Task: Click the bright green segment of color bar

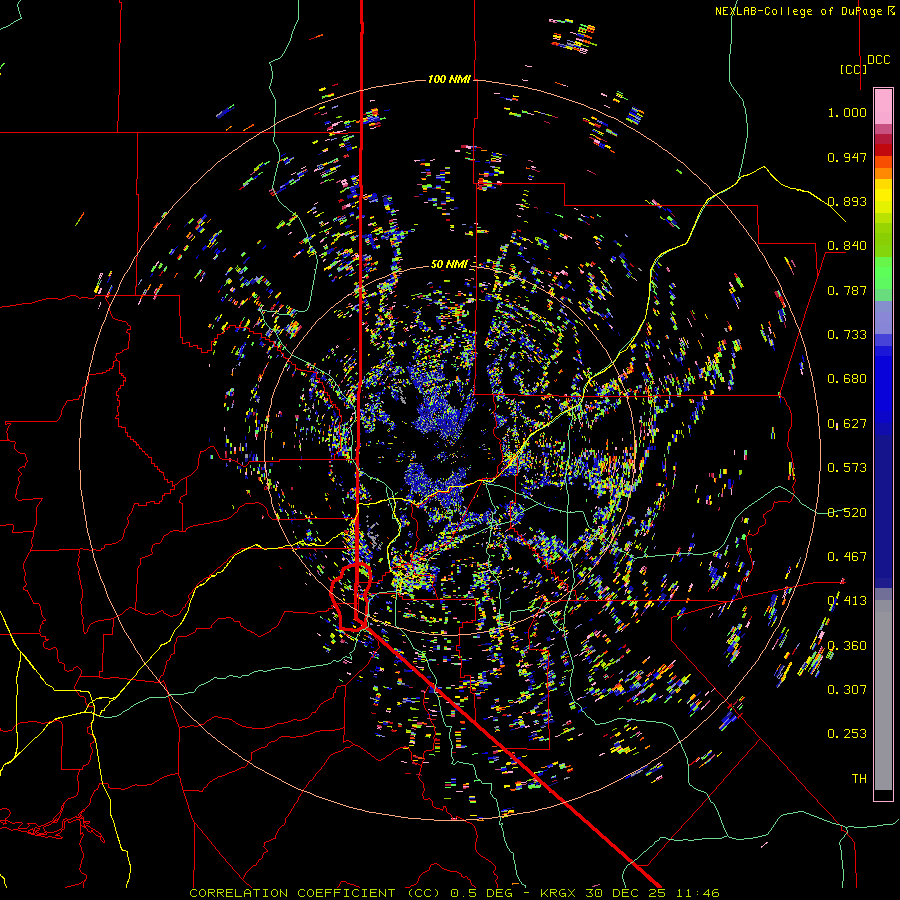Action: [x=883, y=273]
